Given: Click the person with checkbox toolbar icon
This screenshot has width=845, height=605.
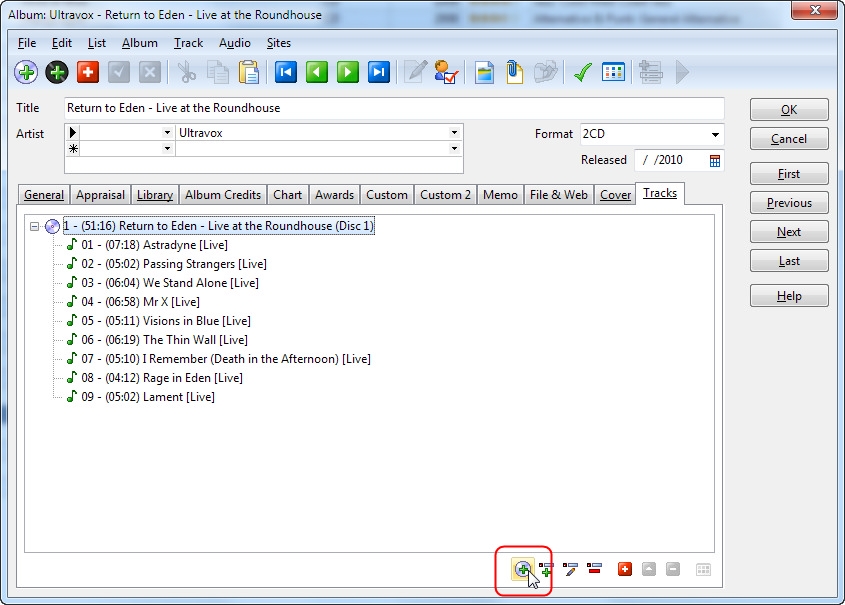Looking at the screenshot, I should [x=446, y=72].
